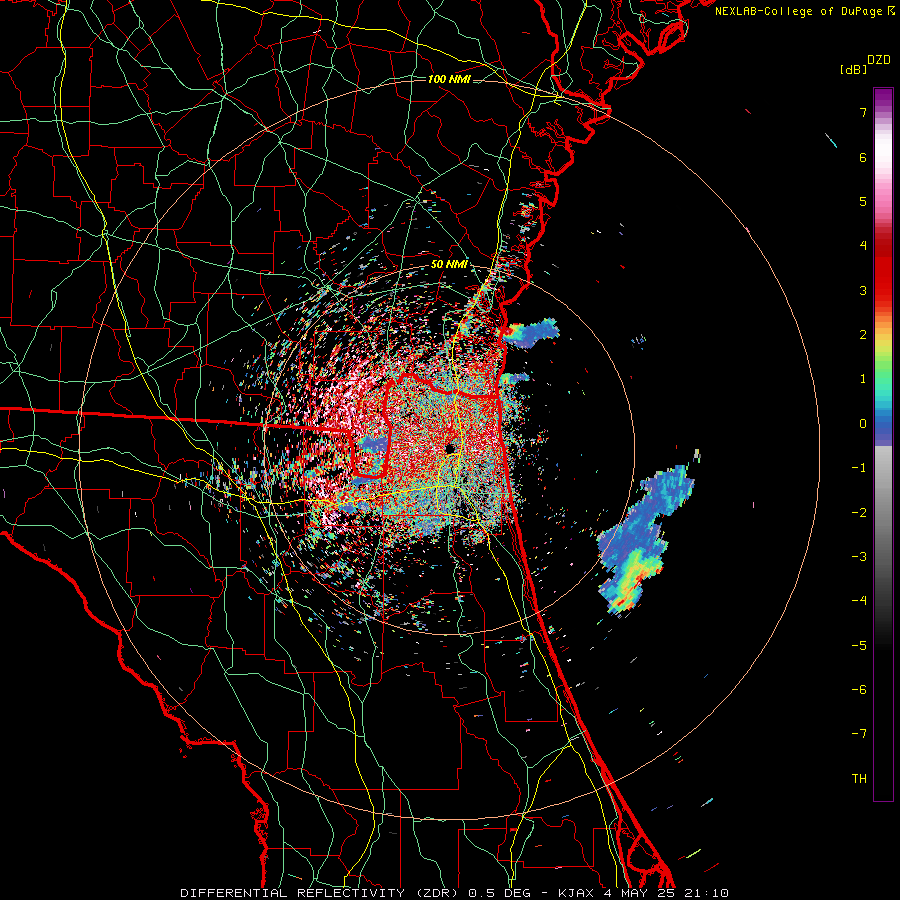Click the "-7" value on the color scale

pyautogui.click(x=859, y=734)
